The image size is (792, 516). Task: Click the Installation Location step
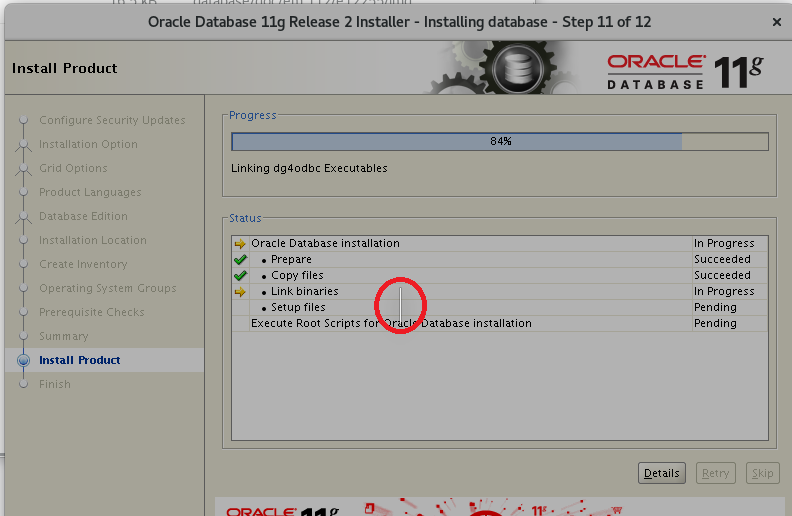(x=93, y=240)
